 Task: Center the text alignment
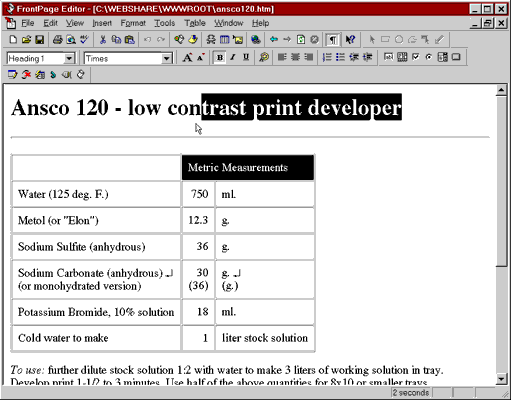point(295,58)
